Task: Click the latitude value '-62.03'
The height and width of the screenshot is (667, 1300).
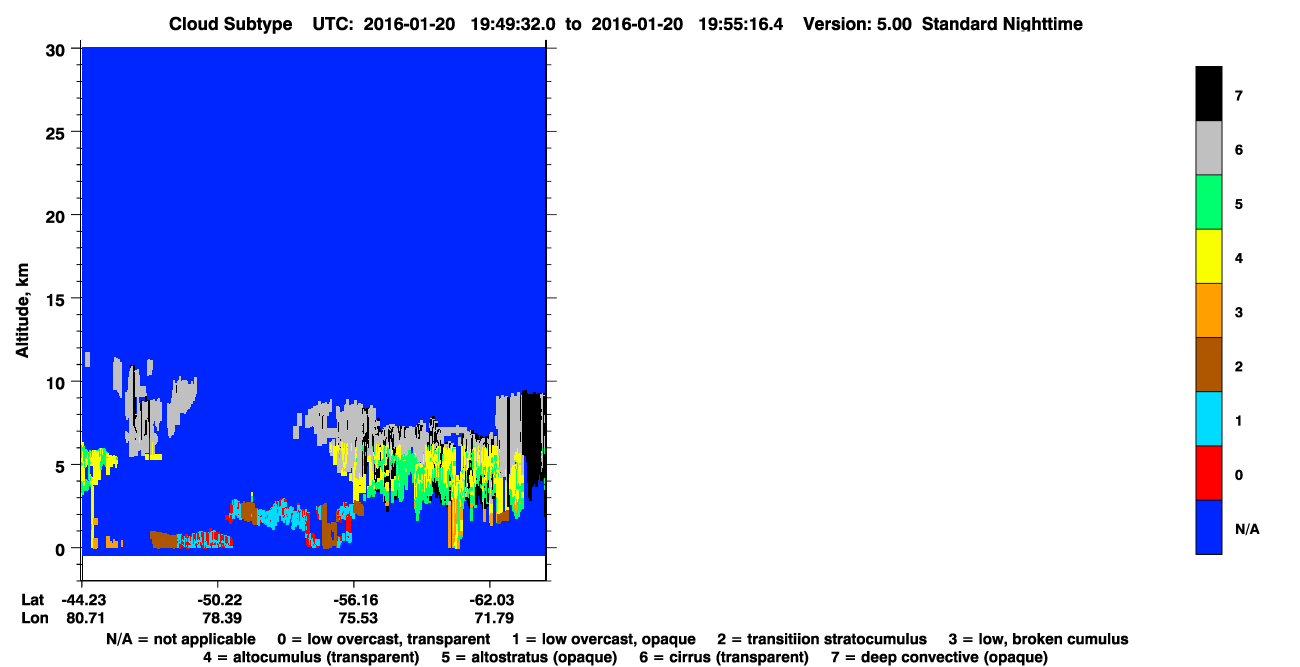Action: [x=490, y=600]
